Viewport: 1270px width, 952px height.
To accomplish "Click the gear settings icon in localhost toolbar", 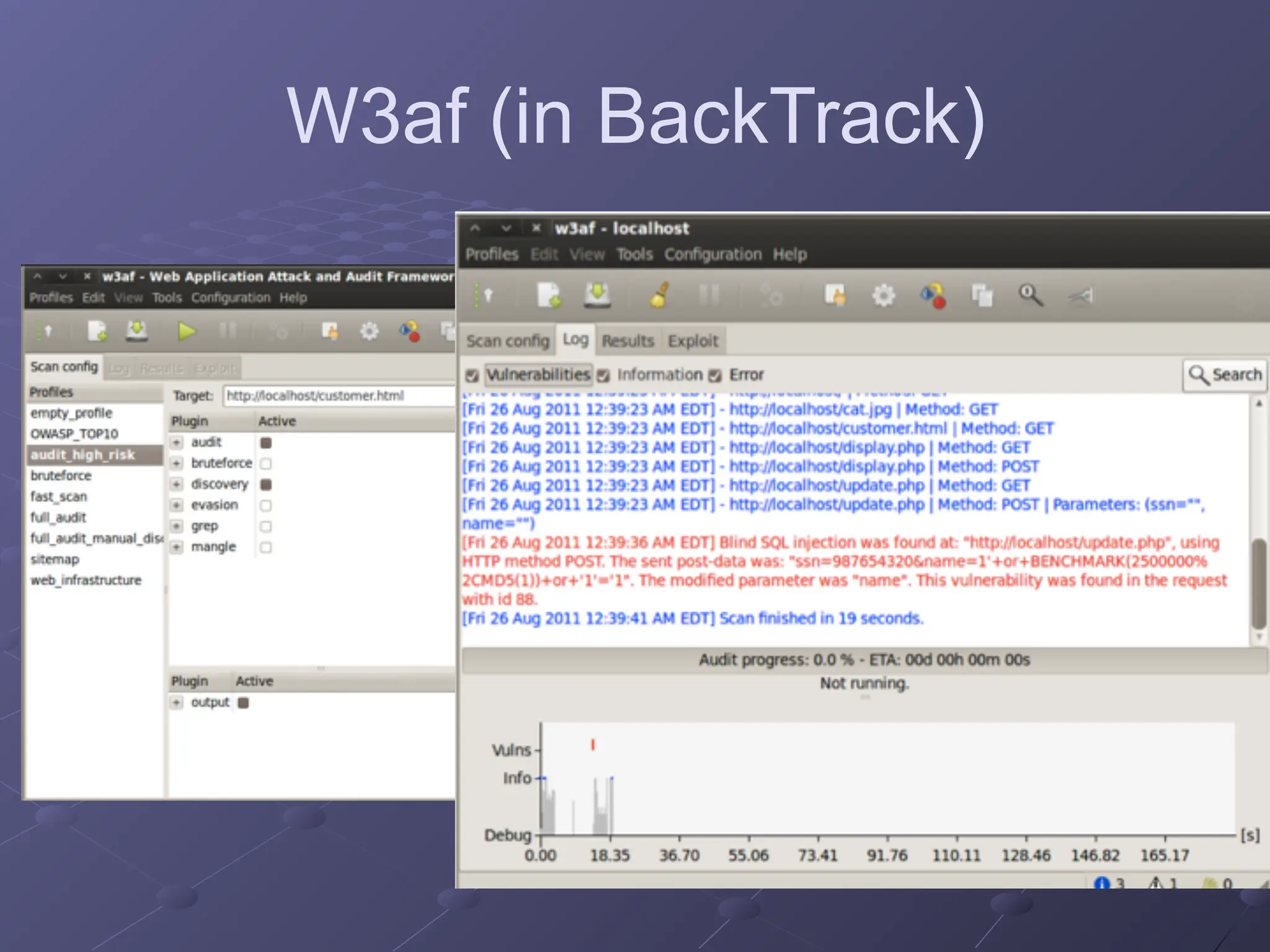I will click(x=883, y=296).
